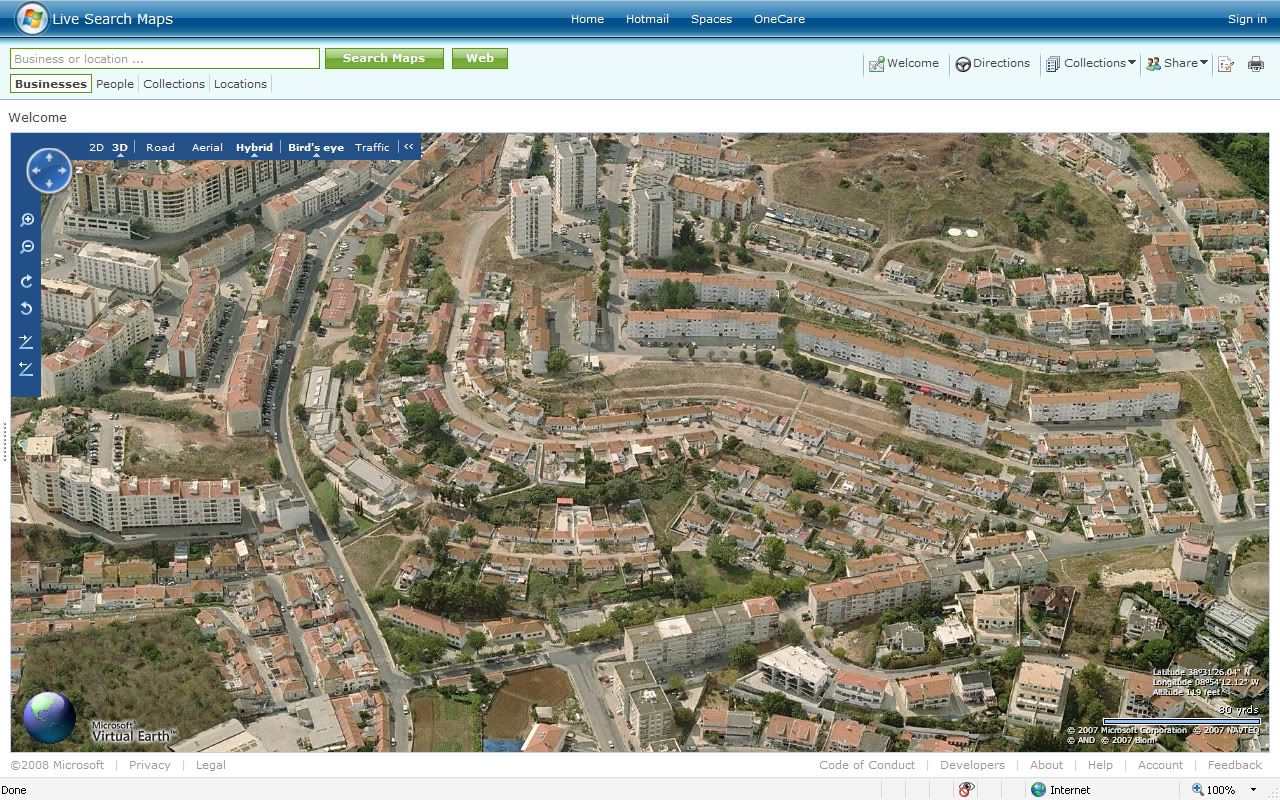The image size is (1280, 800).
Task: Click the pan compass control
Action: [48, 171]
